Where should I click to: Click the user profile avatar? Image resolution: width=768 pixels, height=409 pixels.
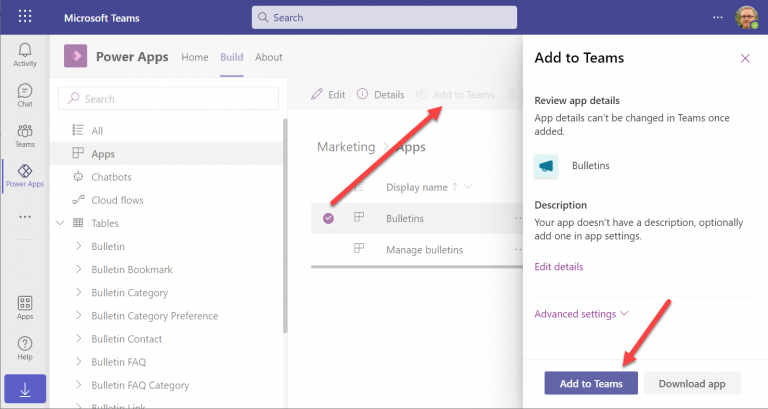(x=746, y=18)
